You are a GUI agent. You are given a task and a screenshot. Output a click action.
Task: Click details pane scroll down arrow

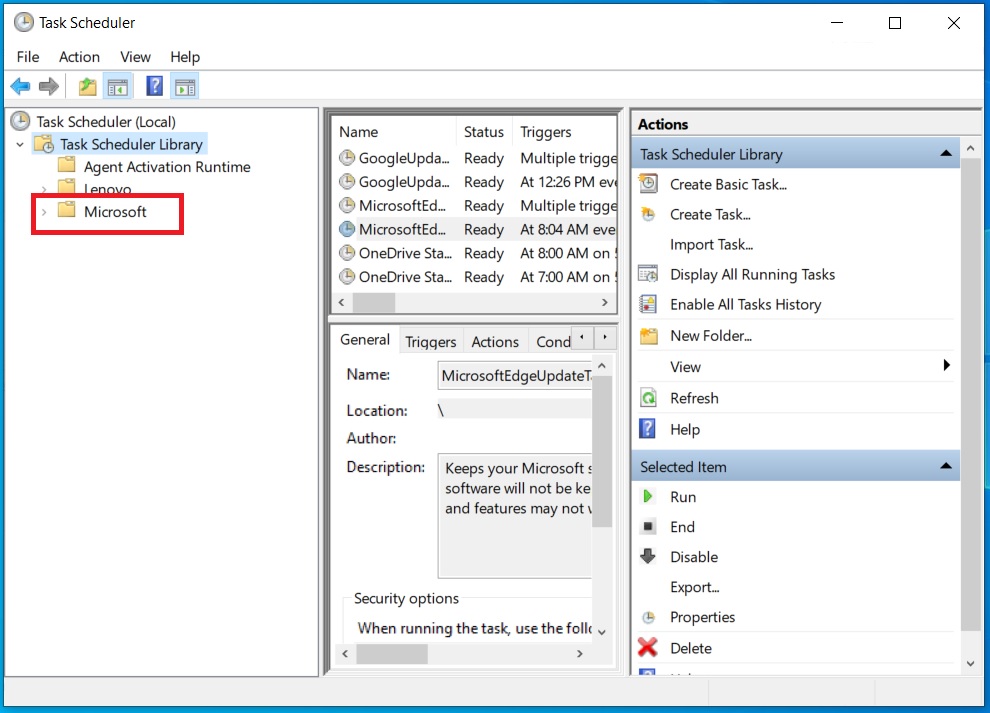[602, 632]
